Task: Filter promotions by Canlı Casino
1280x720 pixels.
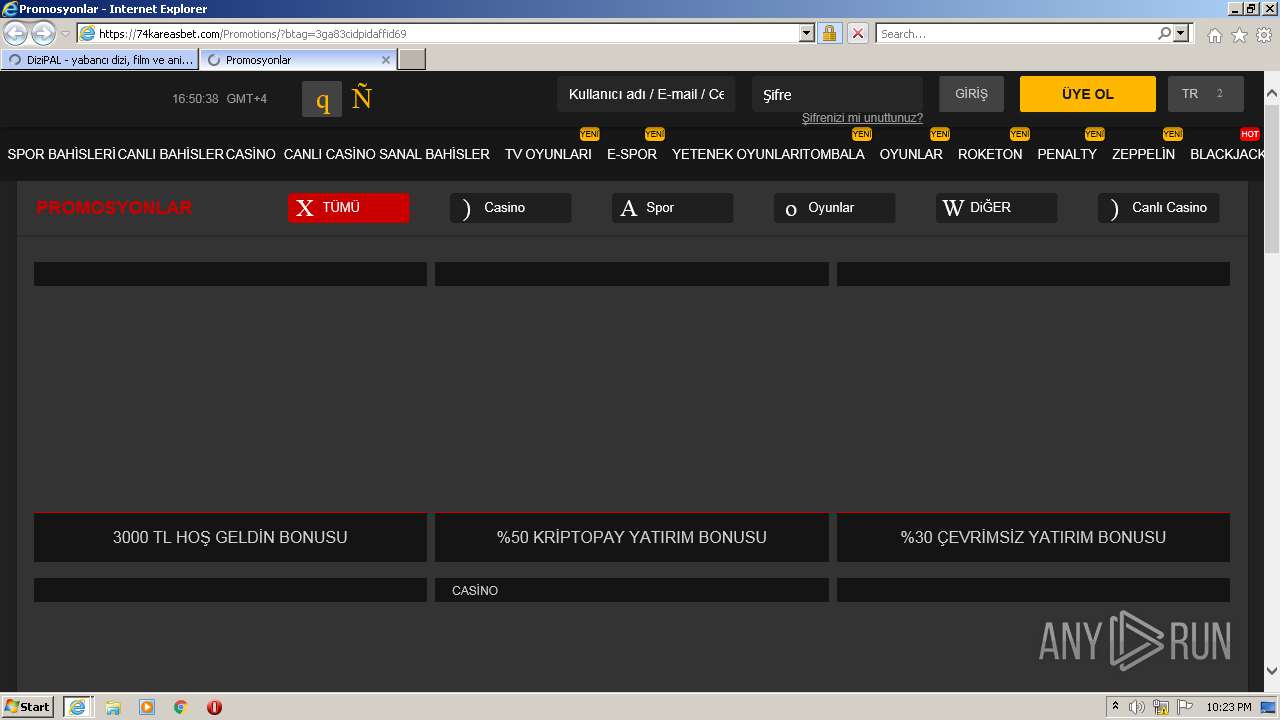Action: tap(1158, 207)
